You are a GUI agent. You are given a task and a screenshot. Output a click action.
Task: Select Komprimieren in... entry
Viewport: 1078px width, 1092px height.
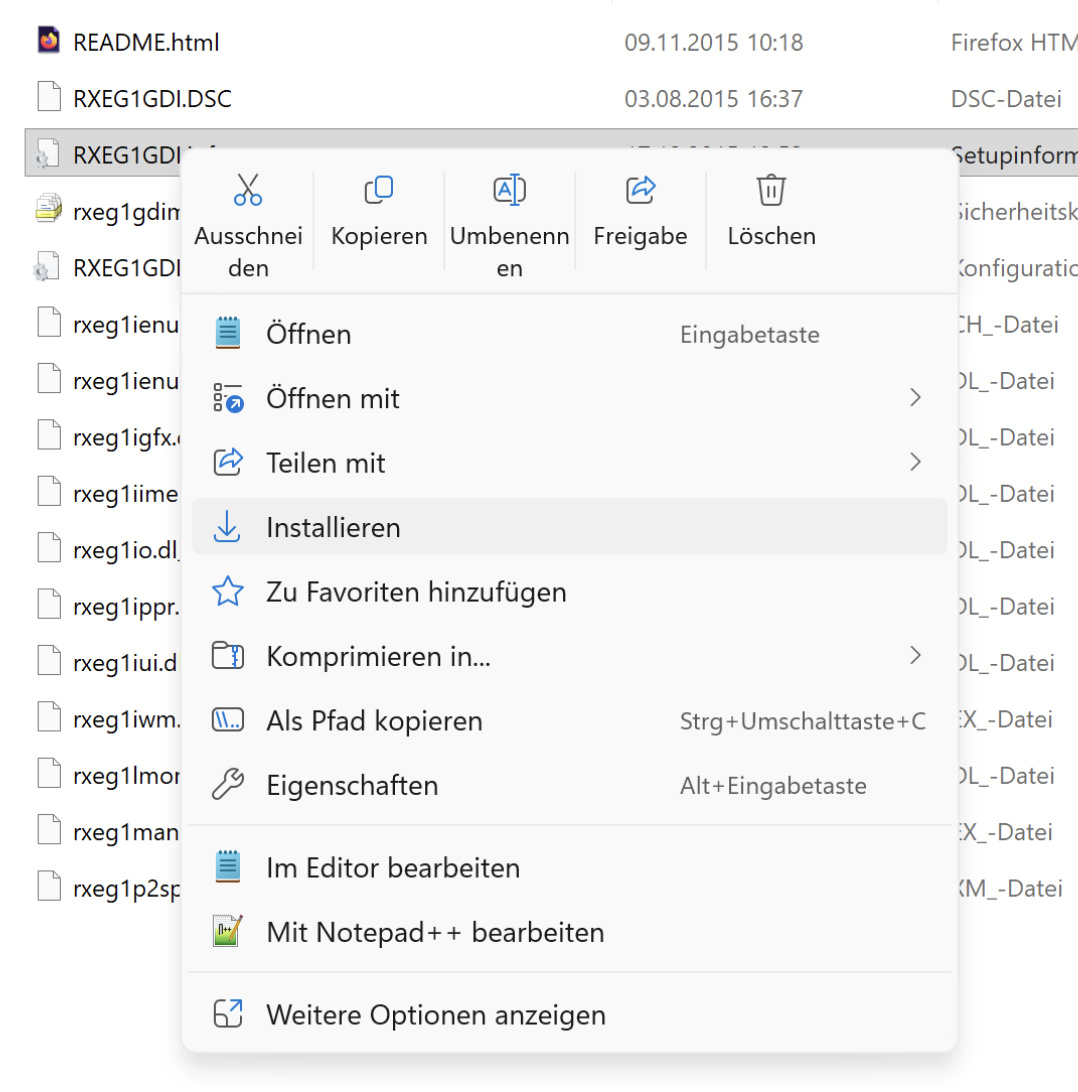[569, 656]
